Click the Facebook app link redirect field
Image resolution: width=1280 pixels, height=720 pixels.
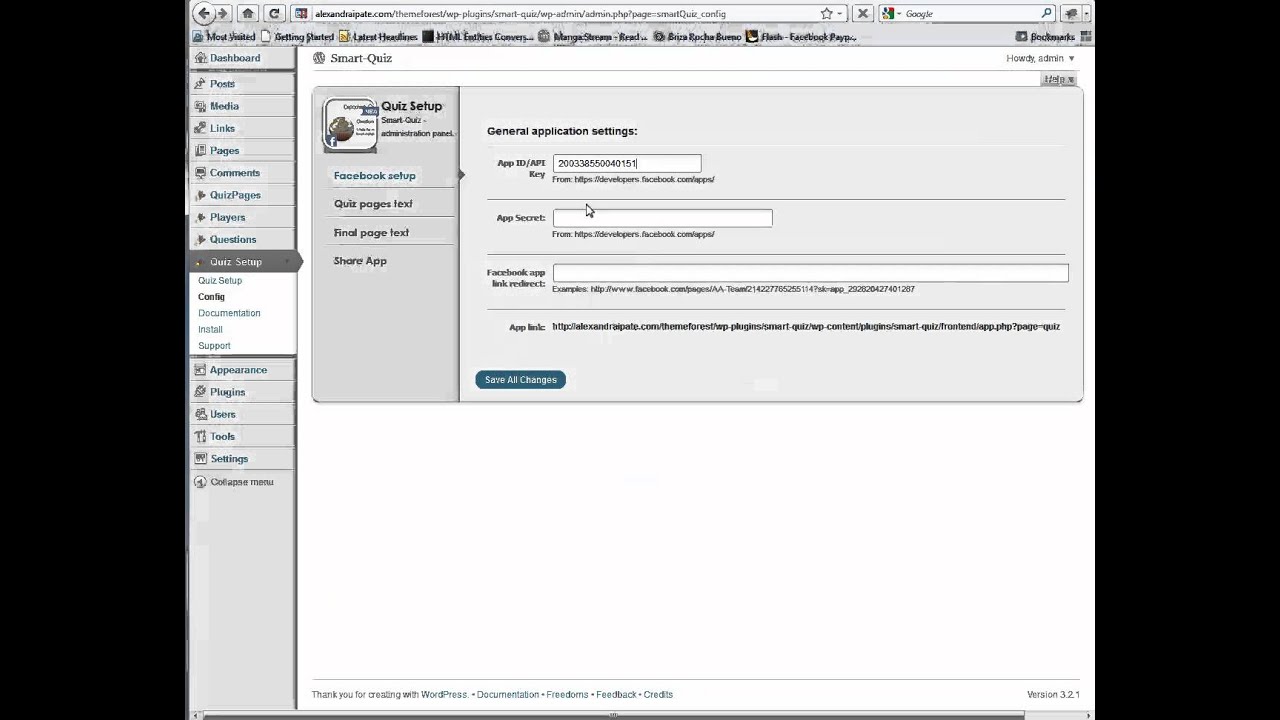click(810, 273)
